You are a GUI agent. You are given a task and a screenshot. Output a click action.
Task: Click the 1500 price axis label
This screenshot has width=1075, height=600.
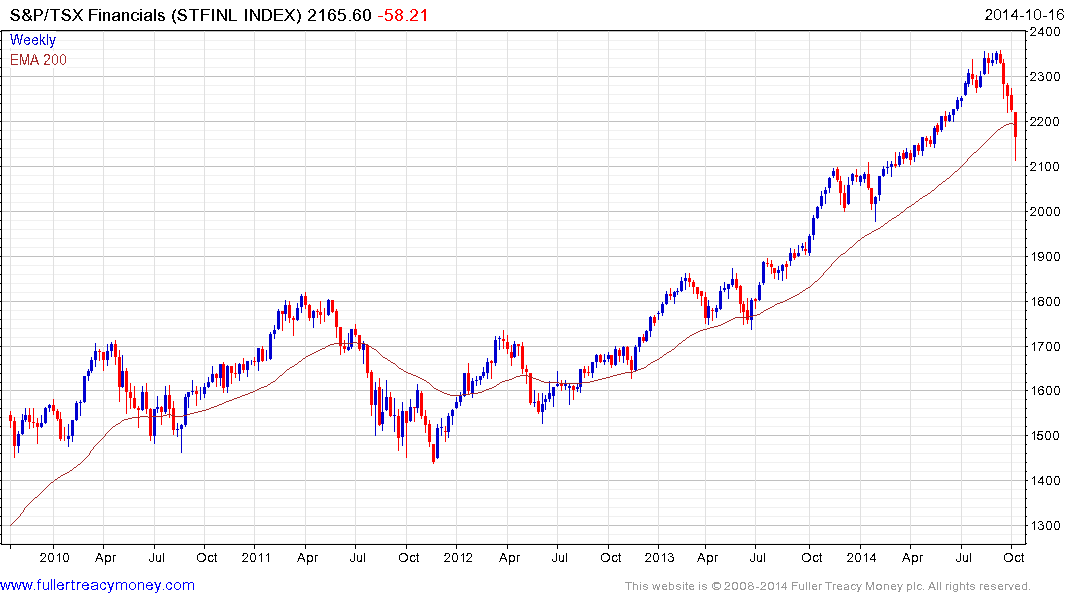point(1045,435)
